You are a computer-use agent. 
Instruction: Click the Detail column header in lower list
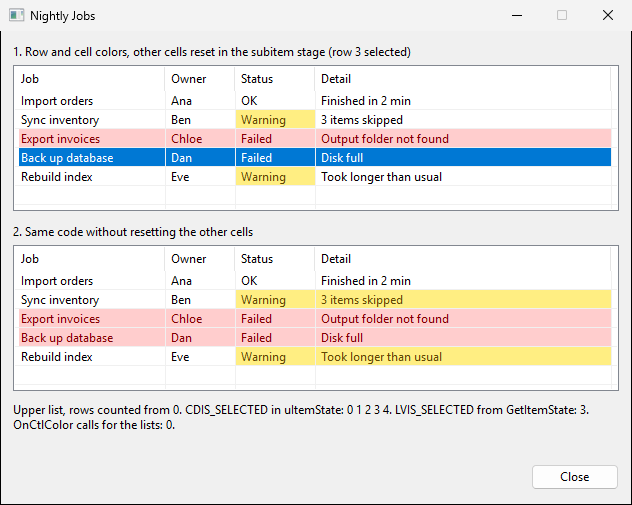pos(463,259)
